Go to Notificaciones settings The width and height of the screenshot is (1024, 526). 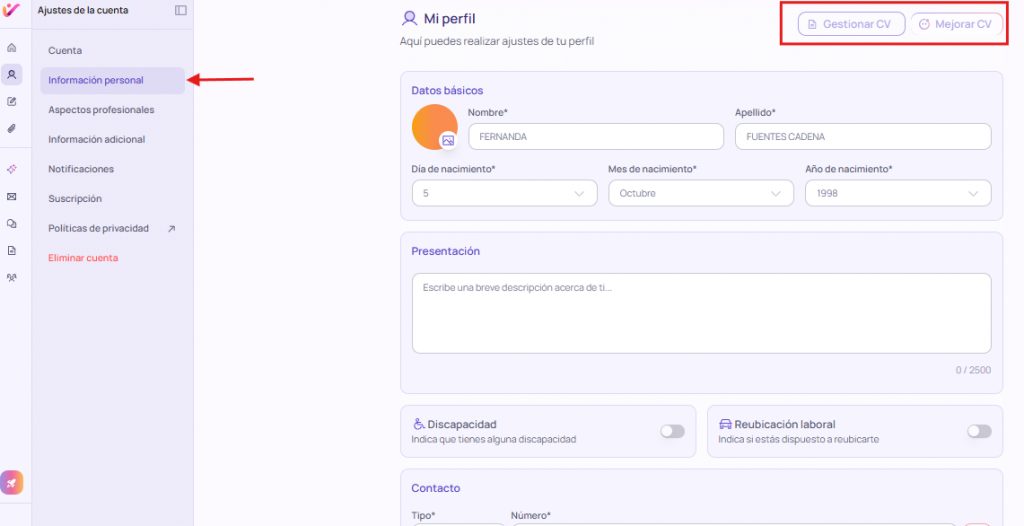pyautogui.click(x=81, y=169)
